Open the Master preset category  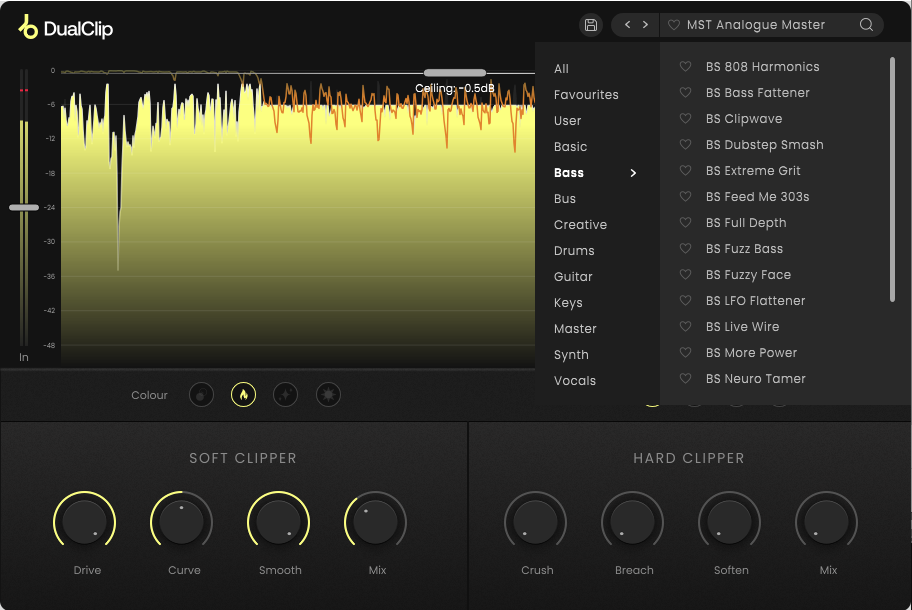click(x=575, y=329)
